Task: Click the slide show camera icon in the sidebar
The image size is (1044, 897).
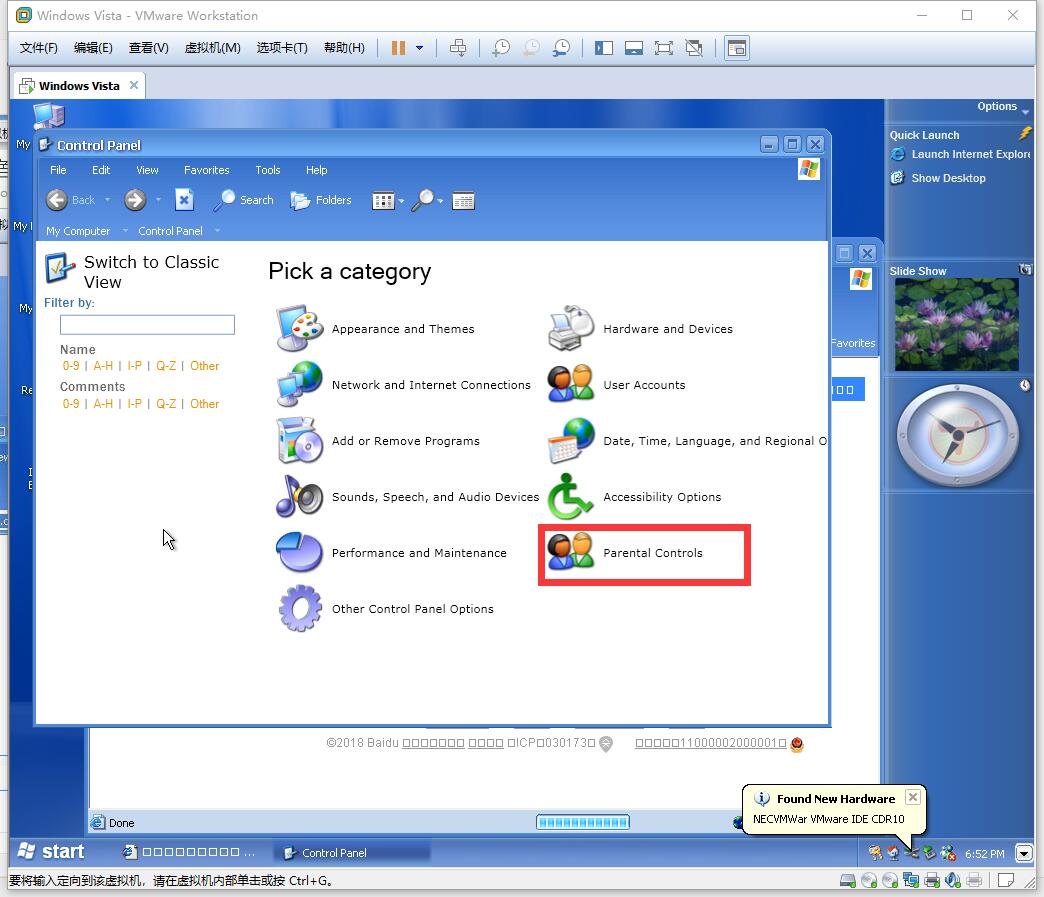Action: [1025, 270]
